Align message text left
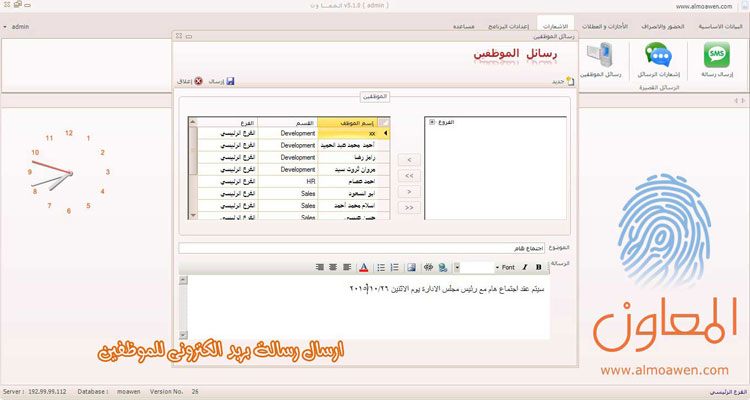This screenshot has height=400, width=750. 347,267
